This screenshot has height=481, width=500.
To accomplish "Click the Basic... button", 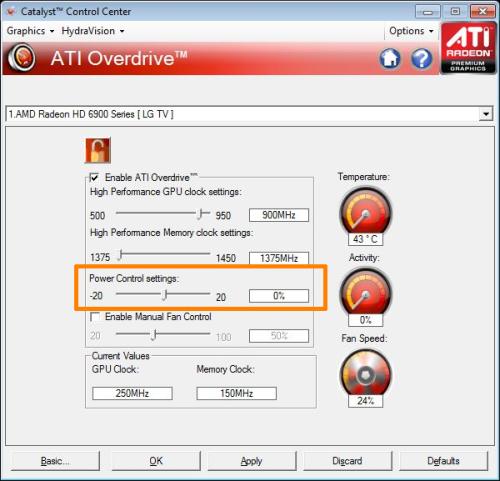I will [x=55, y=461].
